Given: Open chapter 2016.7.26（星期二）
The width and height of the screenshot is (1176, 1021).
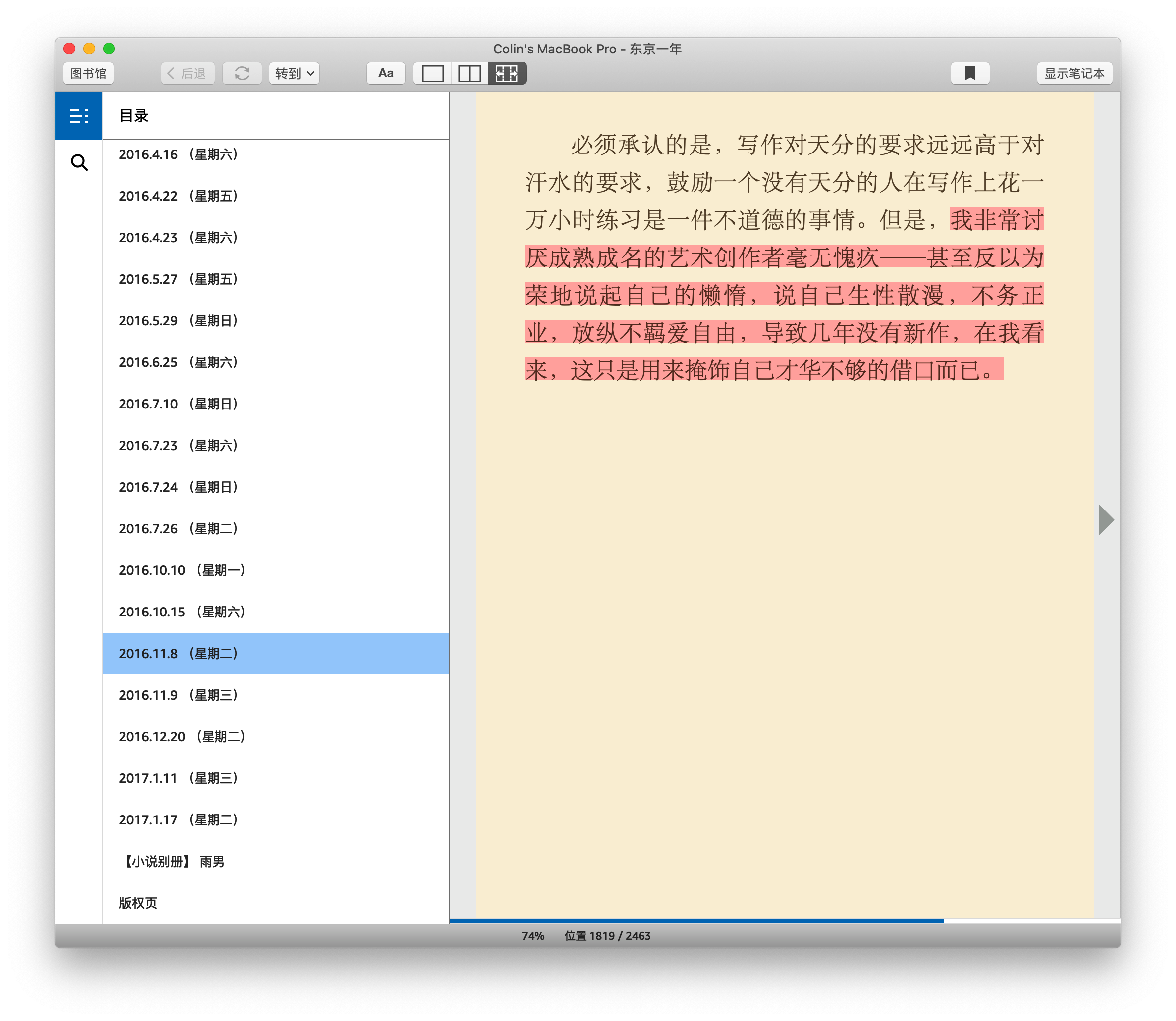Looking at the screenshot, I should pos(276,529).
